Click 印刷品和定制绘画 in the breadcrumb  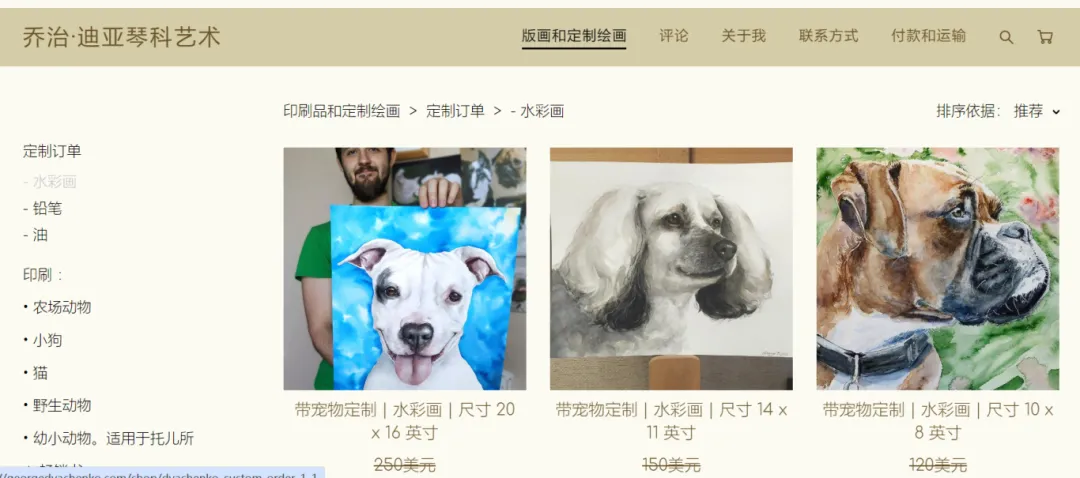(342, 111)
